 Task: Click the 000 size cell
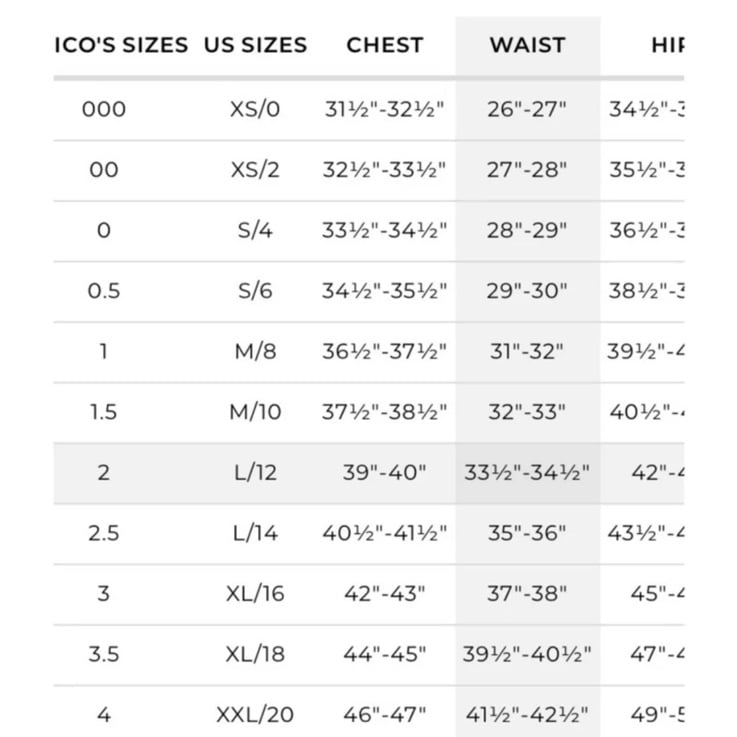pyautogui.click(x=104, y=110)
